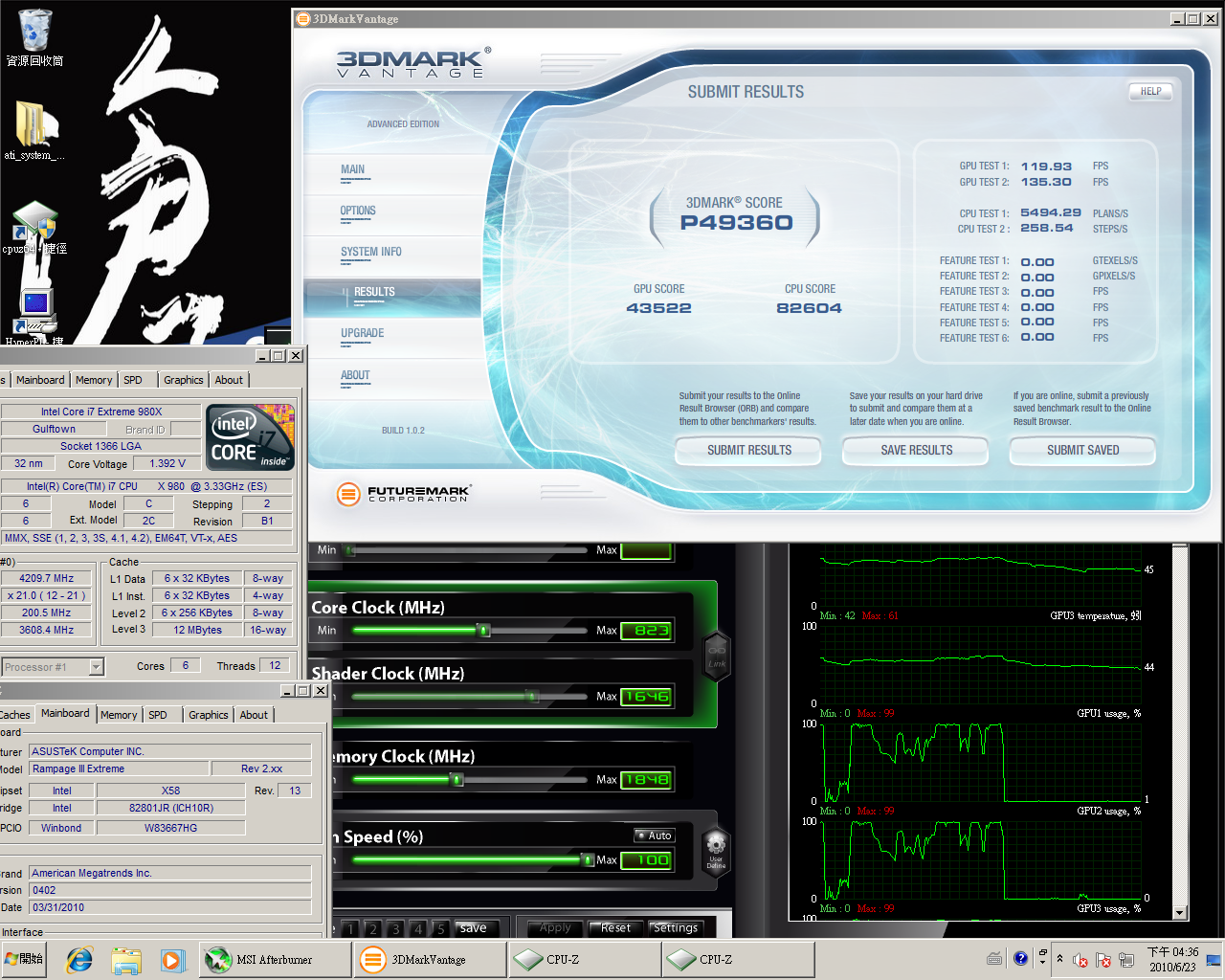
Task: Click the 3DMarkVantage title bar icon
Action: pos(303,18)
